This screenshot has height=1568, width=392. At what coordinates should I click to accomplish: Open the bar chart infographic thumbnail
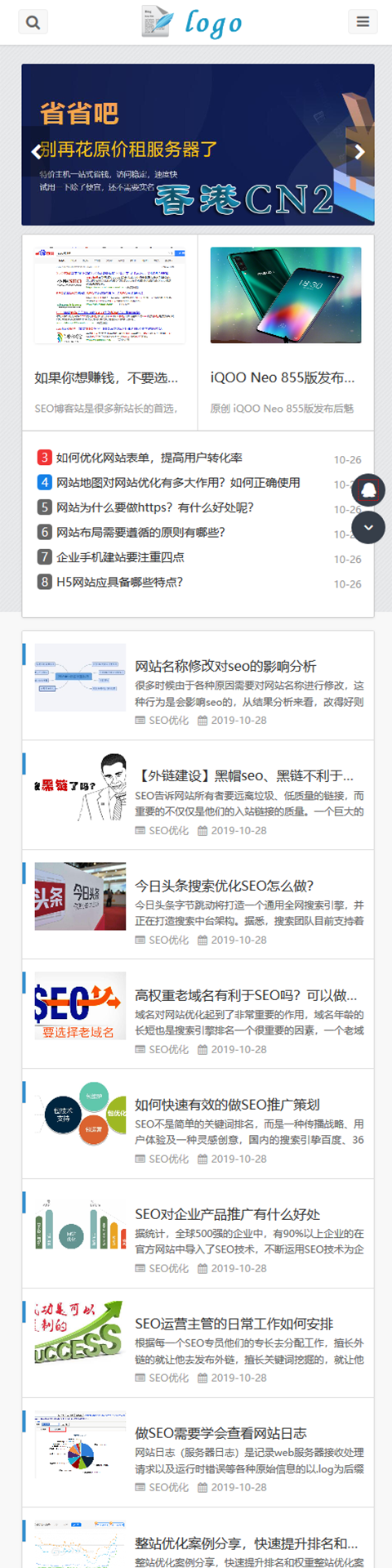80,1225
